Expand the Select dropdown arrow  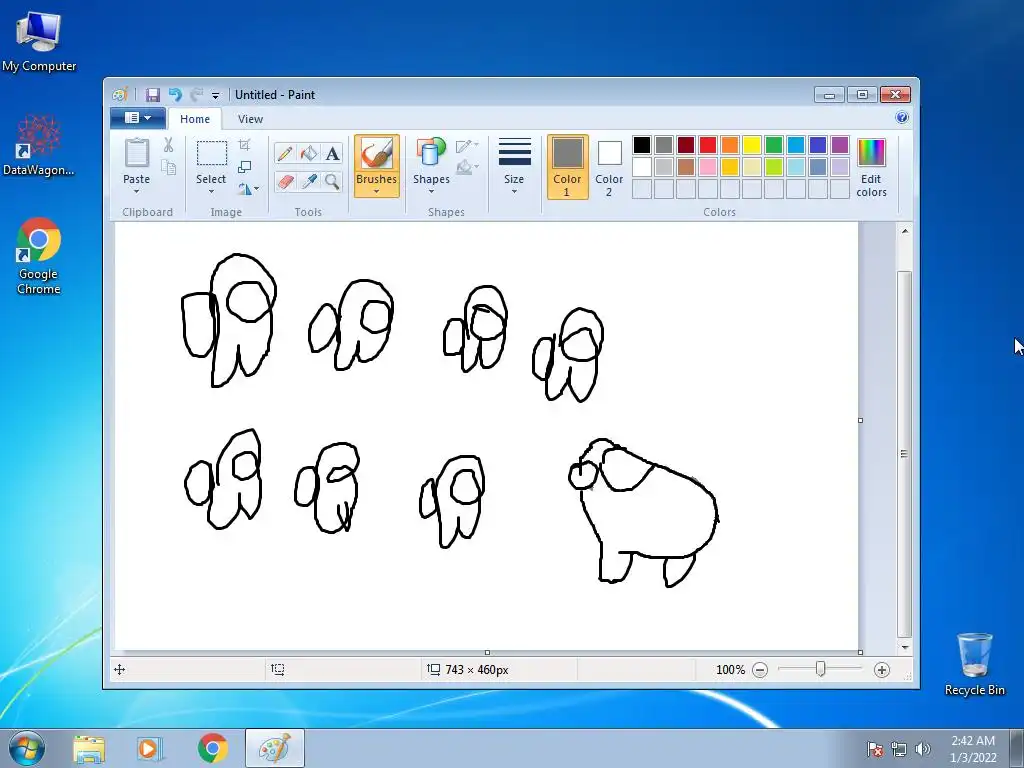tap(211, 191)
